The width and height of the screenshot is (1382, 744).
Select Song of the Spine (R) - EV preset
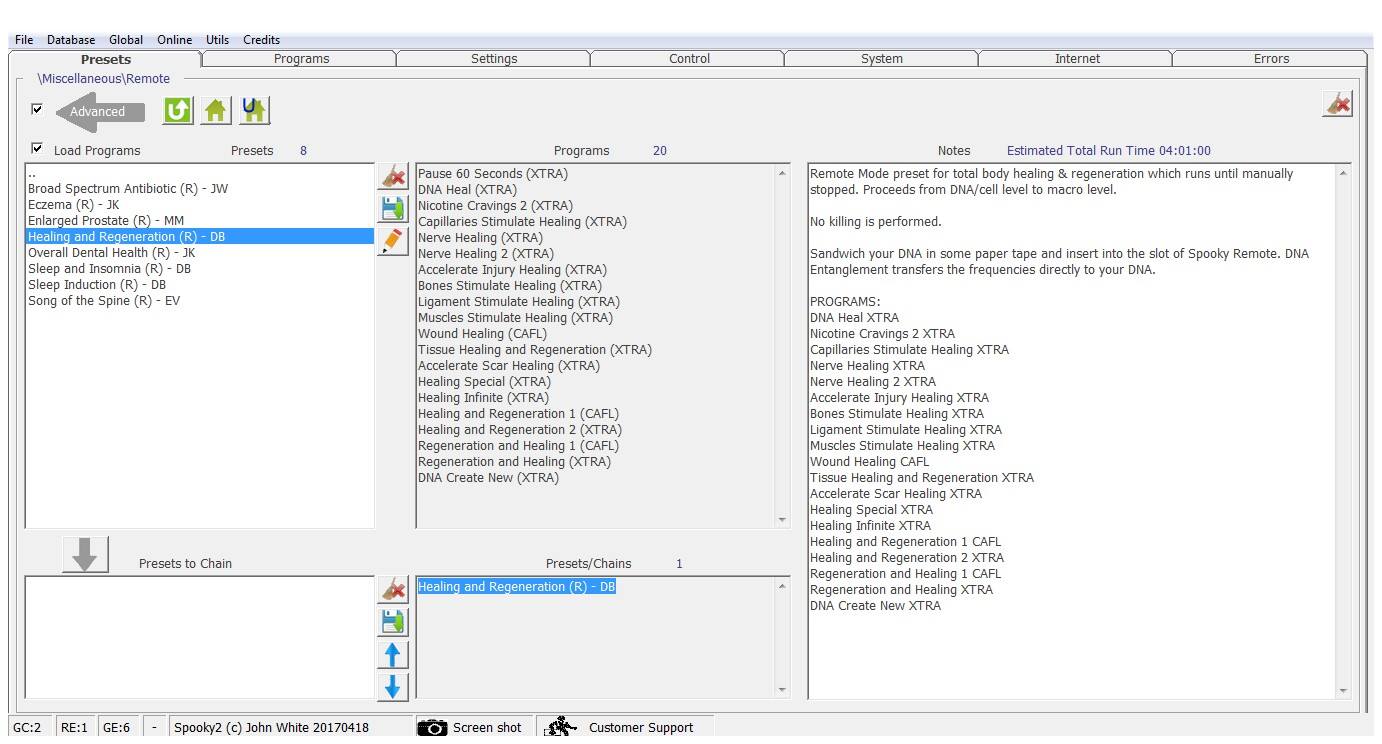(x=199, y=301)
